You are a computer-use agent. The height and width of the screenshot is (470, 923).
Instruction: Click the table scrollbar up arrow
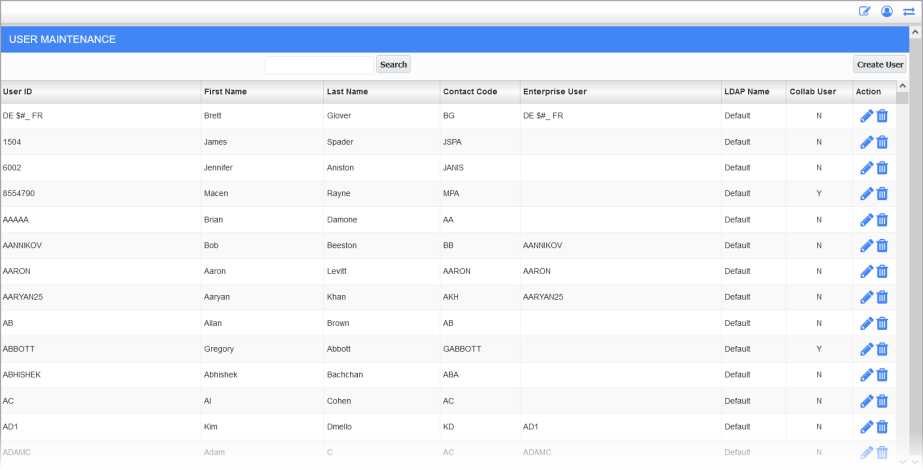tap(902, 86)
